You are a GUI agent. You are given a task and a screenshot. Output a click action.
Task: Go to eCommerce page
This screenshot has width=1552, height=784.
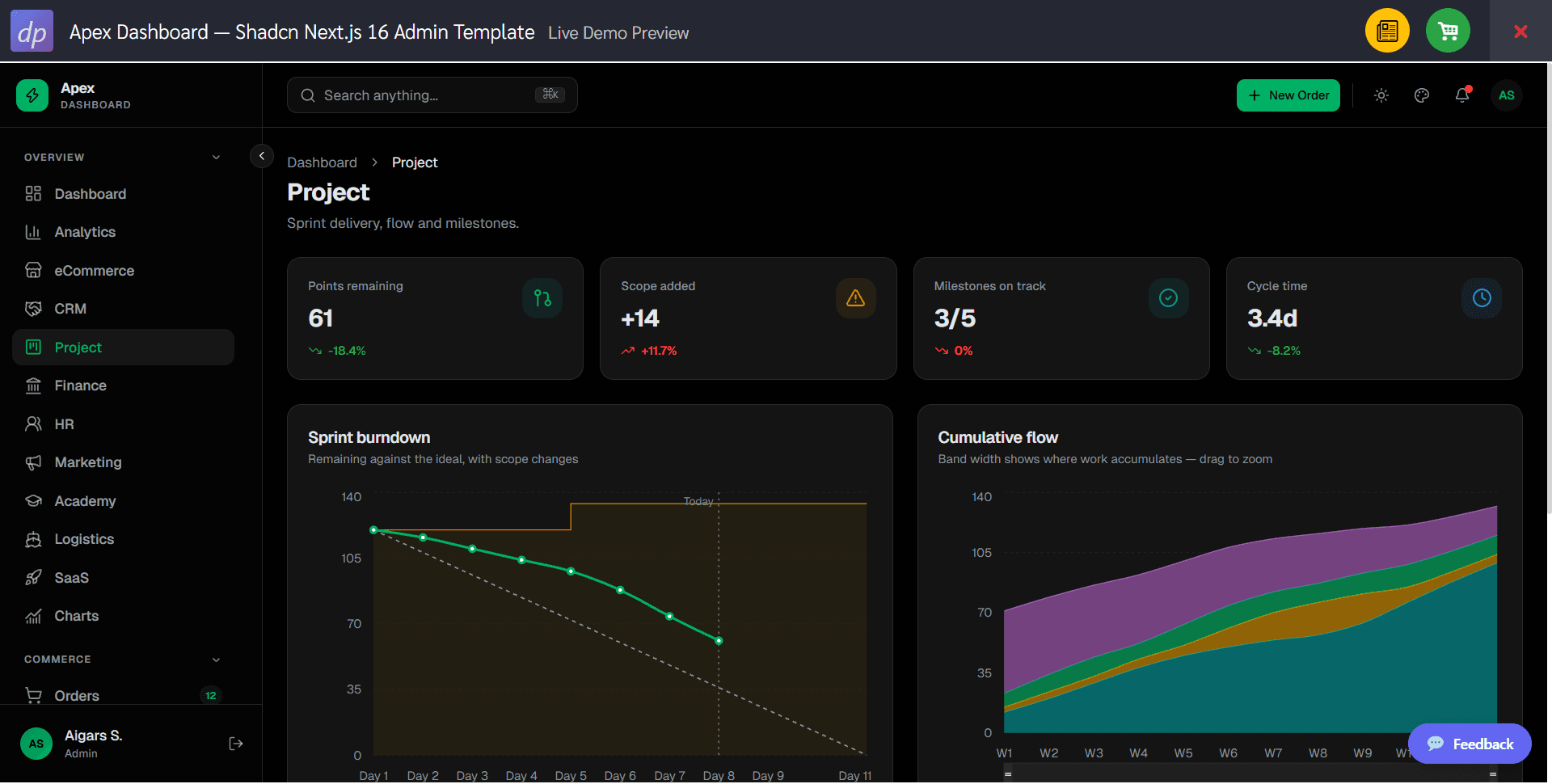point(123,271)
